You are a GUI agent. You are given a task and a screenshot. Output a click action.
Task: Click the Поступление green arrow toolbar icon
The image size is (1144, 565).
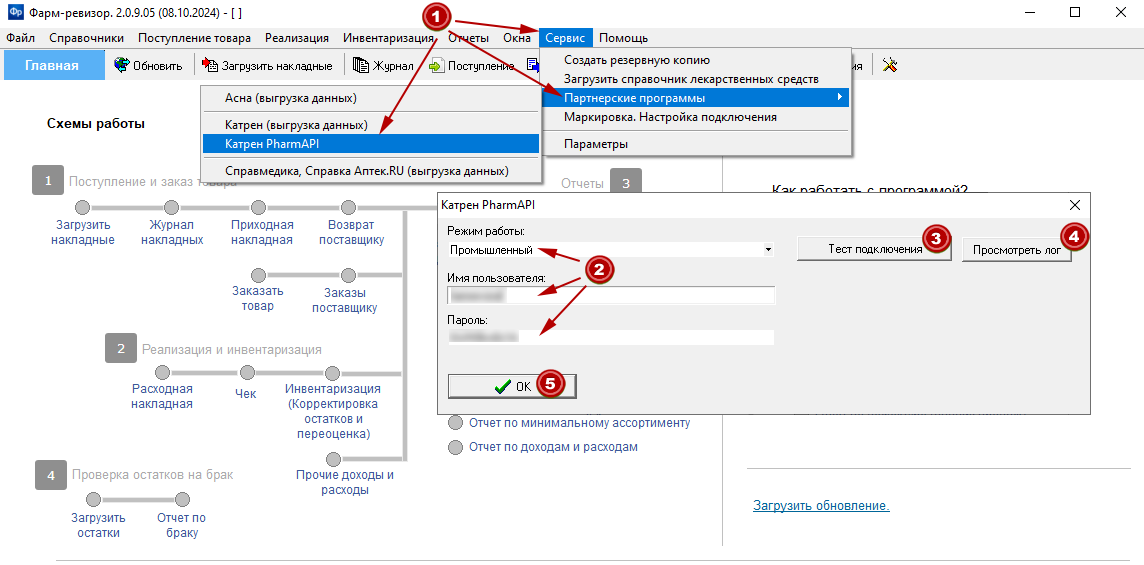436,66
